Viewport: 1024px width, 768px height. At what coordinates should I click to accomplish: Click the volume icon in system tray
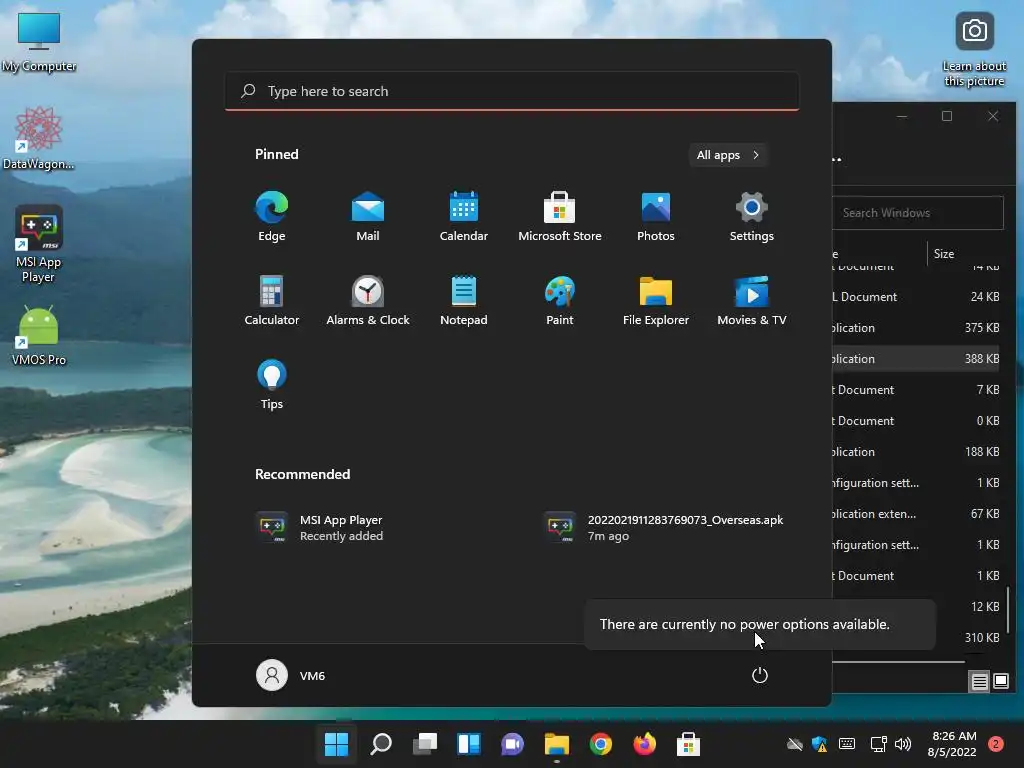click(903, 744)
